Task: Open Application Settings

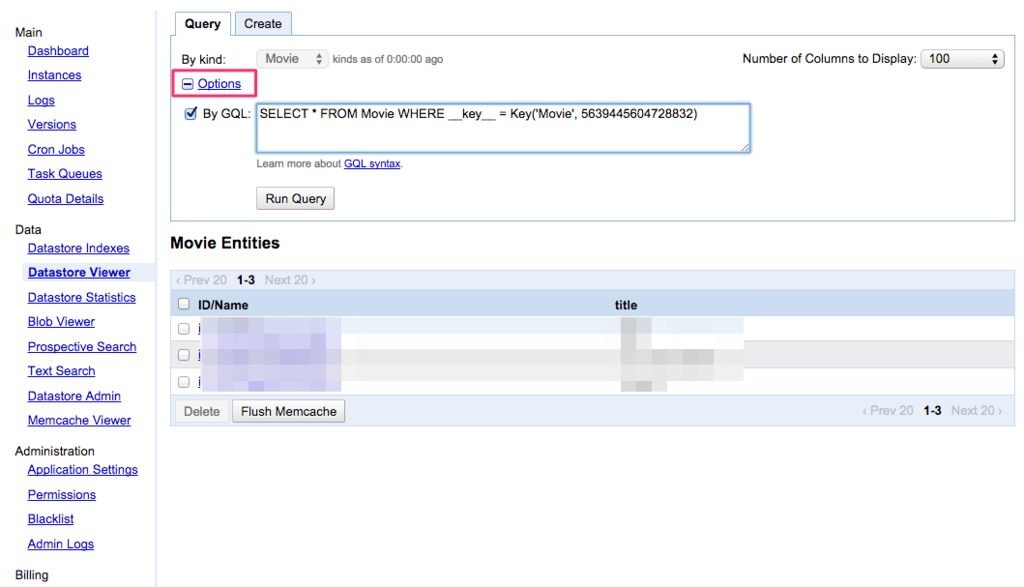Action: (x=82, y=469)
